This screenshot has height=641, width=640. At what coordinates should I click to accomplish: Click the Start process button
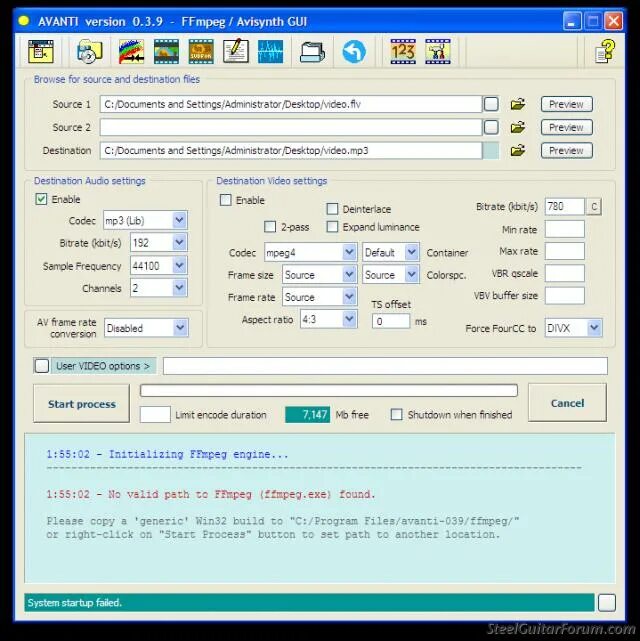82,403
